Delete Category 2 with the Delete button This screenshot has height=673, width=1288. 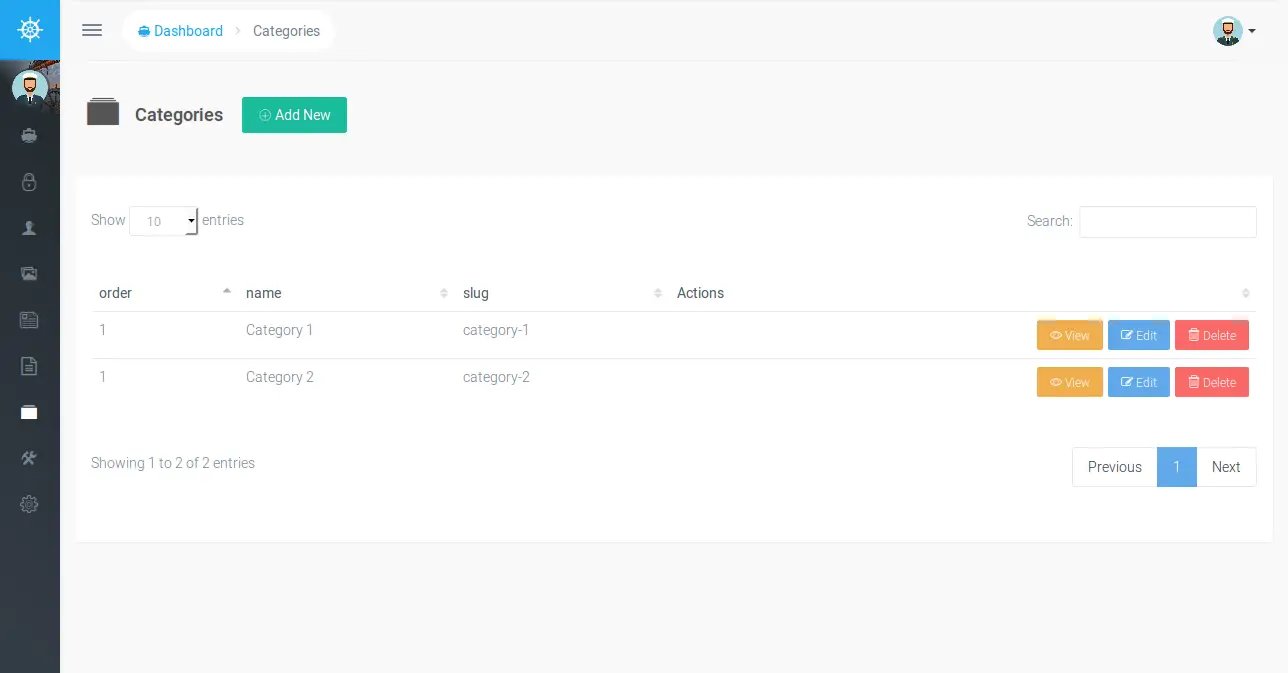pyautogui.click(x=1211, y=382)
